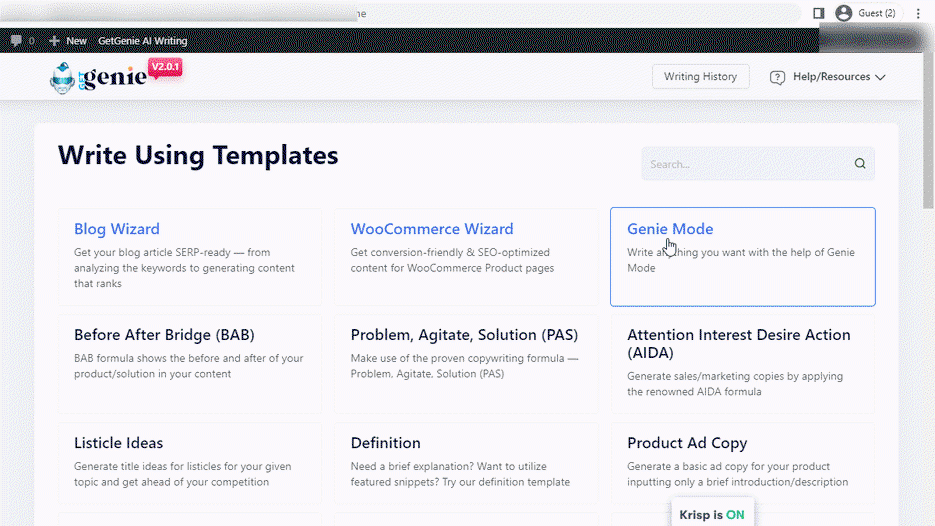Click the GetGenie logo

click(x=98, y=78)
